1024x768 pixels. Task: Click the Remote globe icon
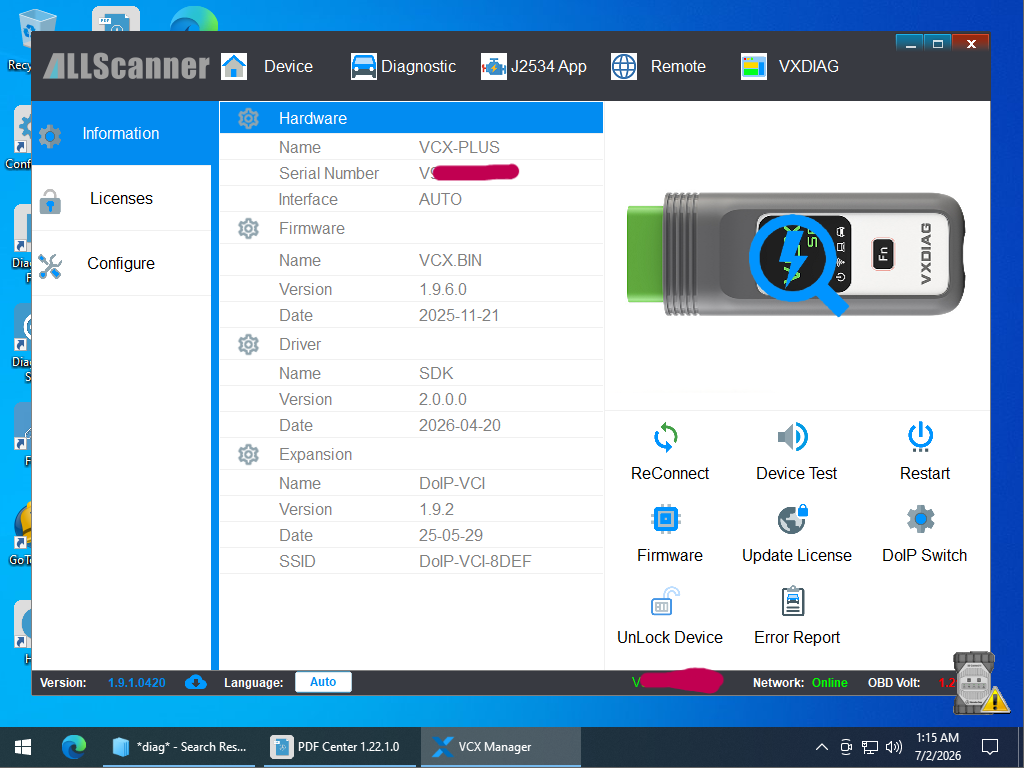[x=624, y=67]
